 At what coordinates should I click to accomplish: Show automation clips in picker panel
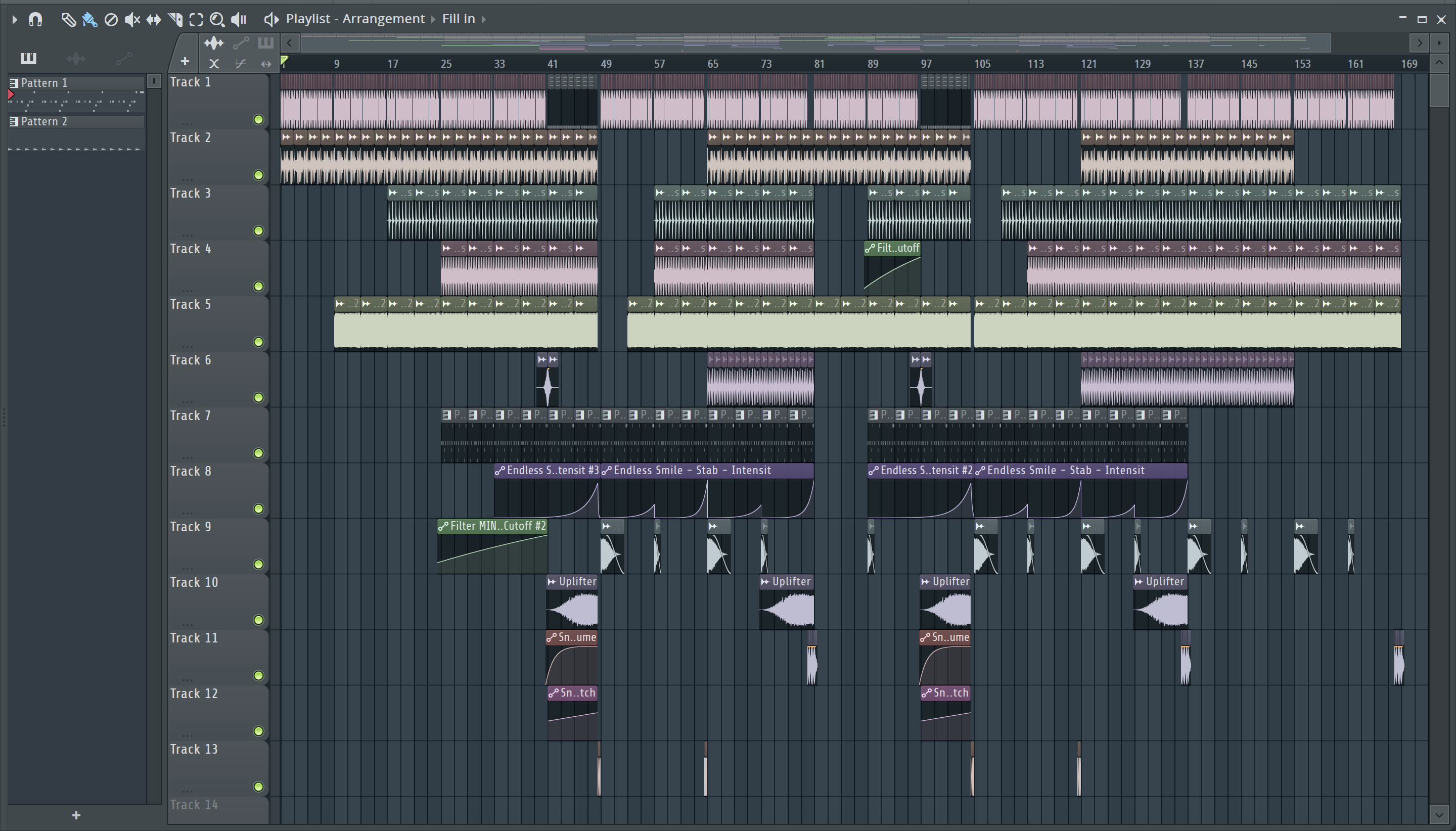[124, 58]
